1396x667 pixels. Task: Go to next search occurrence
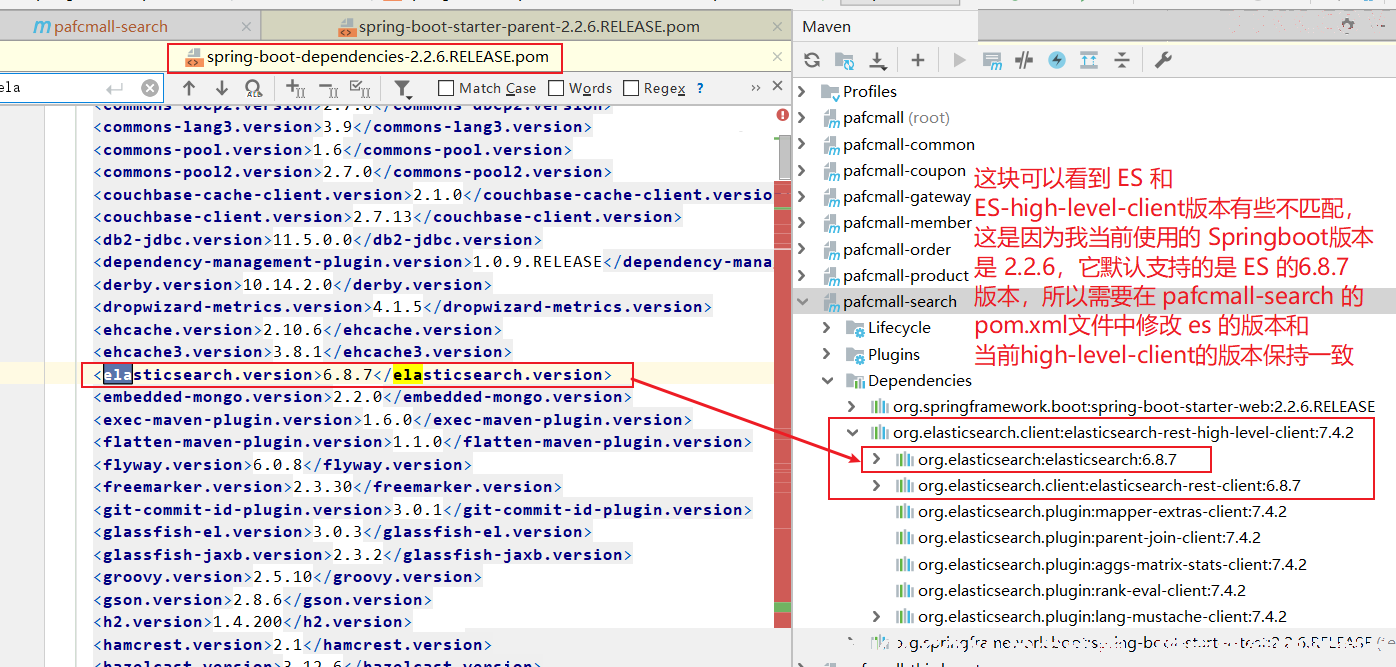pos(221,88)
